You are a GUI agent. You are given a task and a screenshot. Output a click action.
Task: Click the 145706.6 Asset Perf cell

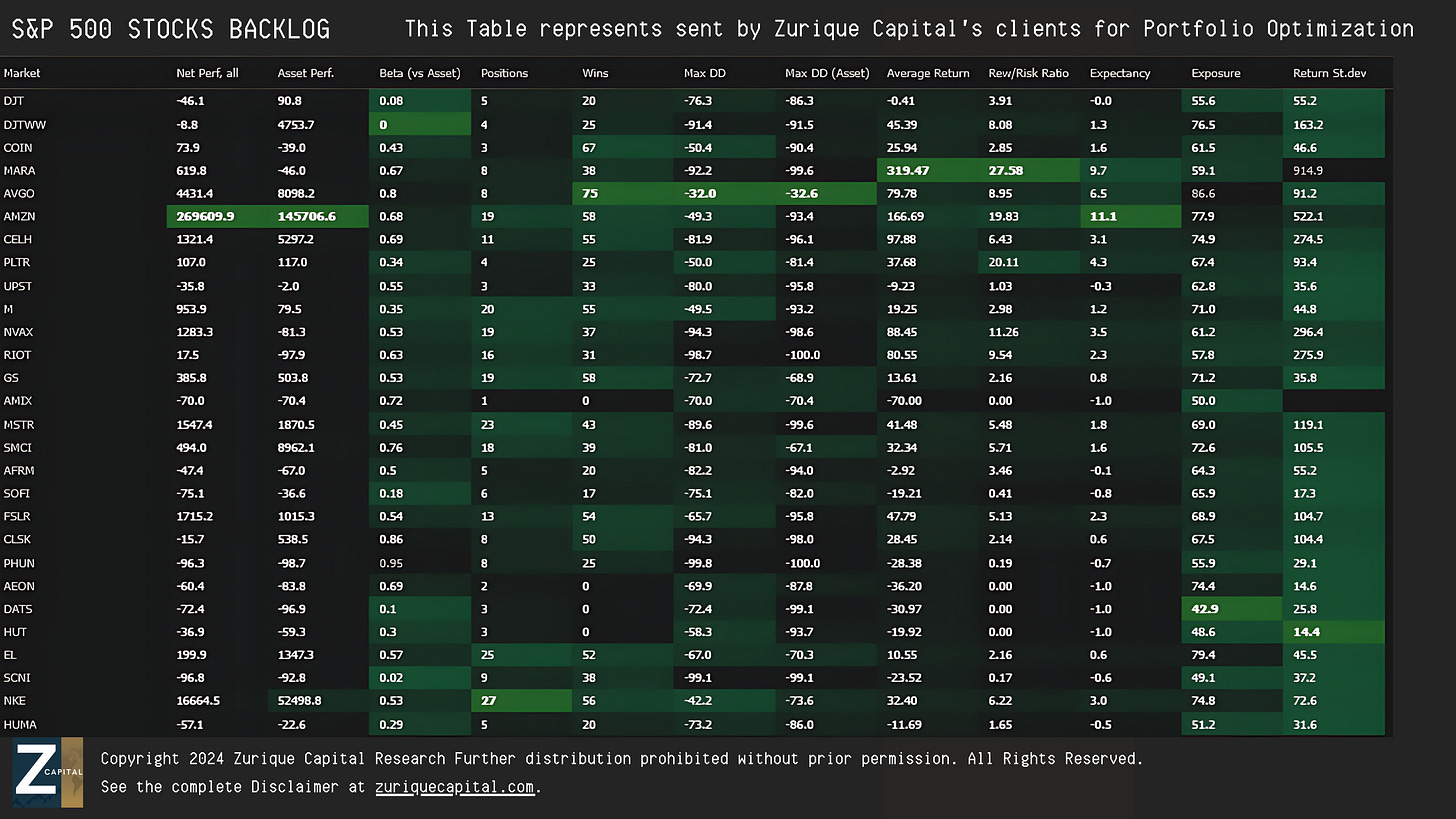click(319, 216)
